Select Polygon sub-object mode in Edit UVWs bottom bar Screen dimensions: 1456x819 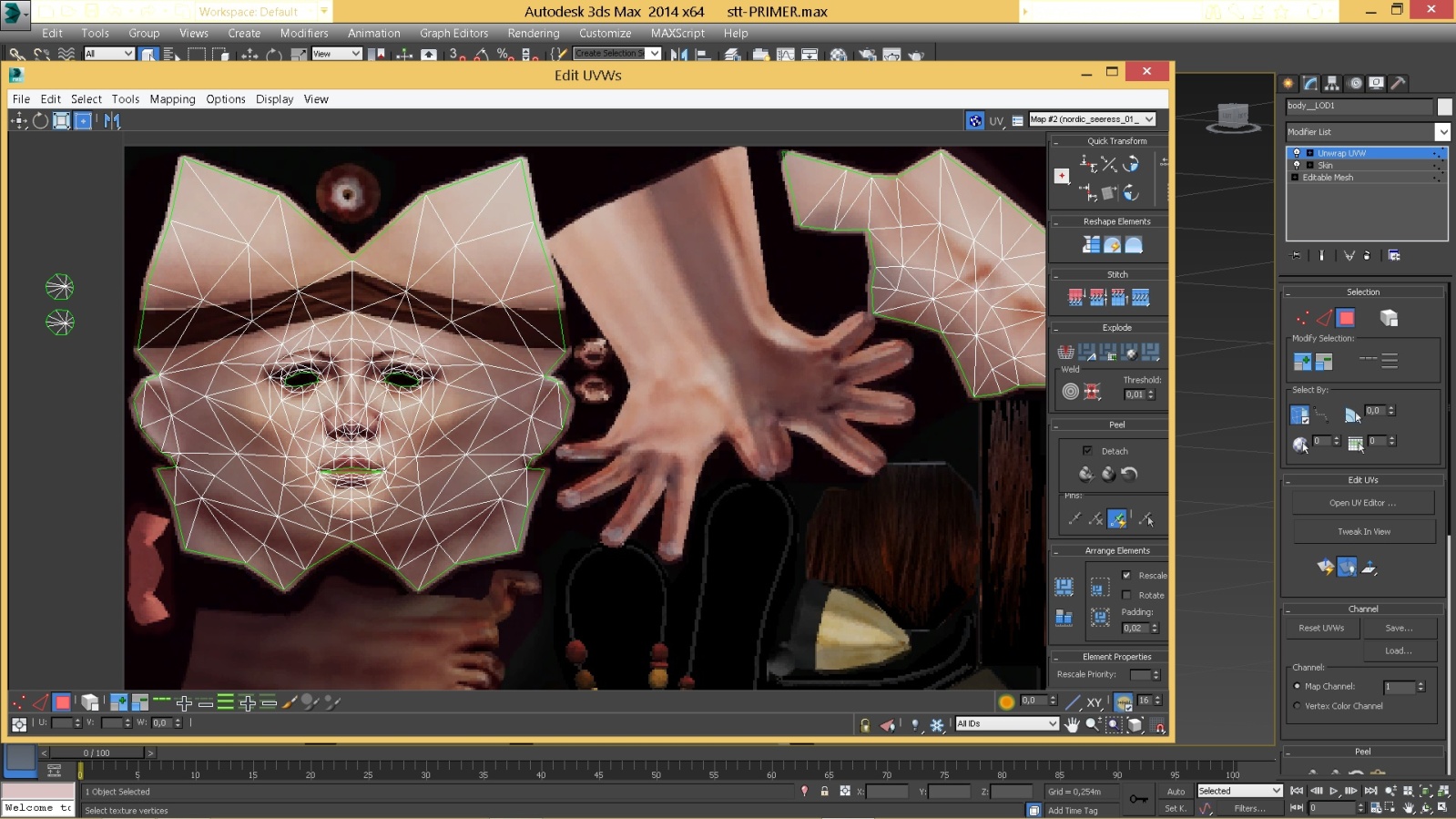[x=62, y=701]
